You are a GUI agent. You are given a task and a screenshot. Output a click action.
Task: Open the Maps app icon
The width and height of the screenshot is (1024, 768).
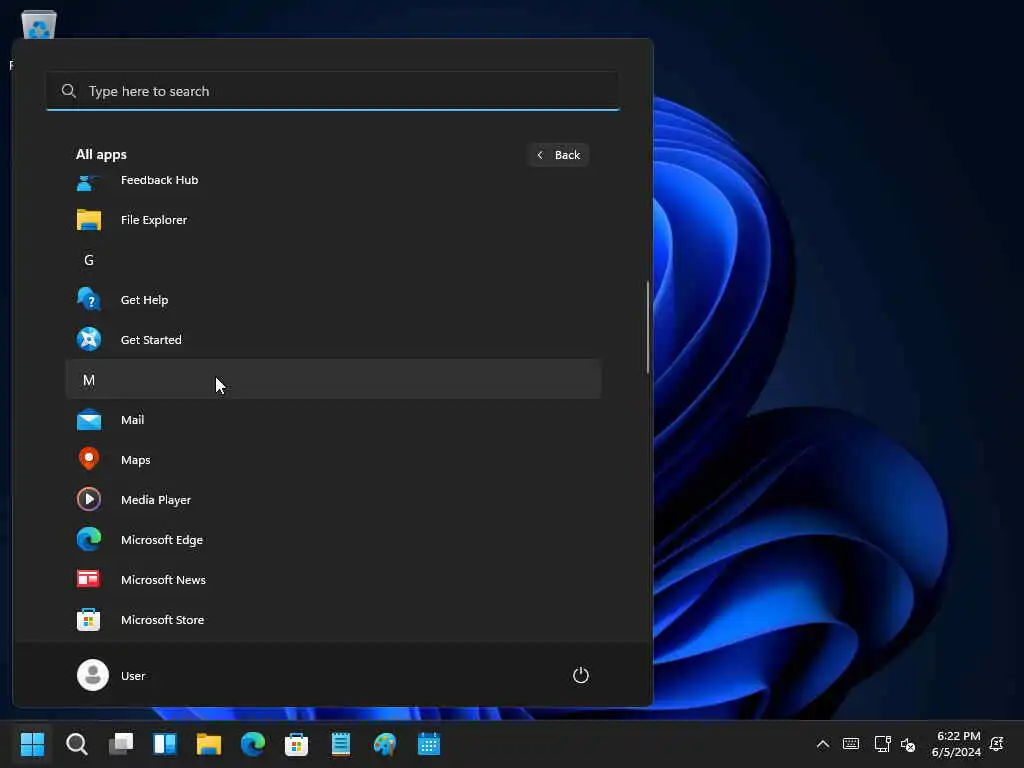pyautogui.click(x=89, y=459)
